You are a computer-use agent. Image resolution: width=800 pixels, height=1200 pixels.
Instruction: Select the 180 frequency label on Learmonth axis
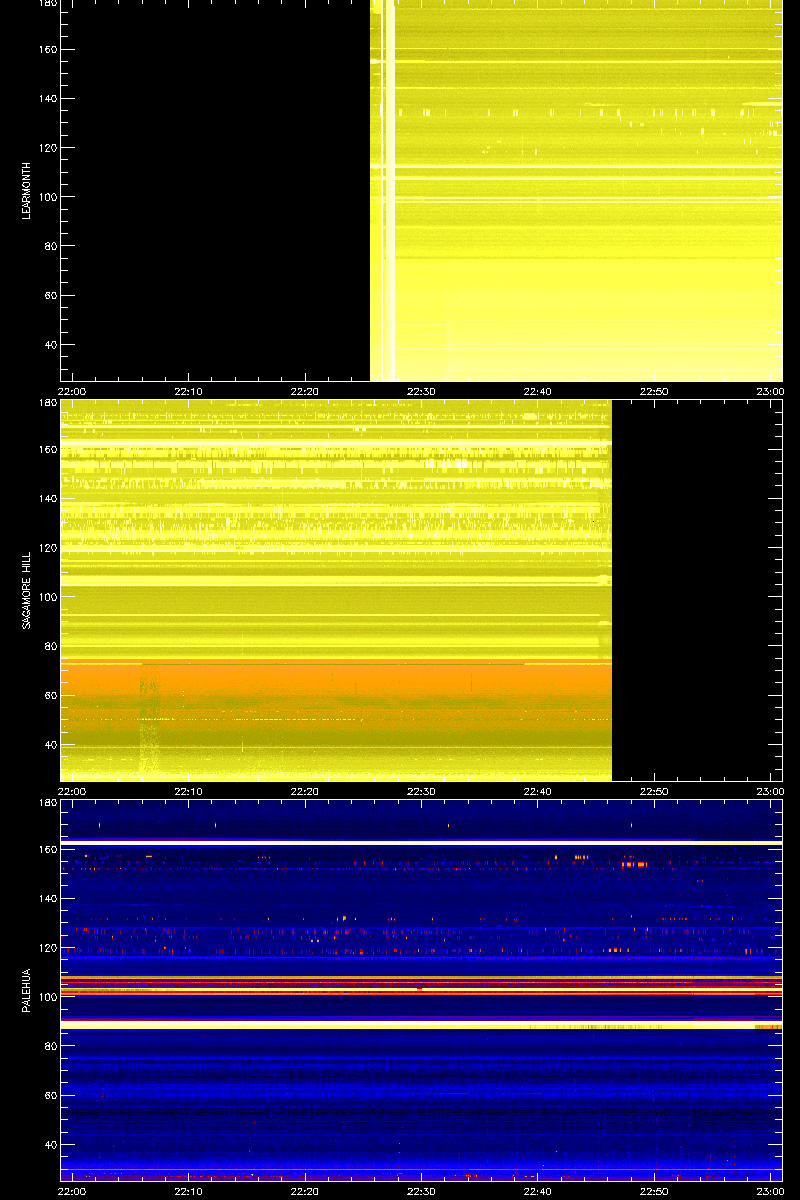coord(47,5)
